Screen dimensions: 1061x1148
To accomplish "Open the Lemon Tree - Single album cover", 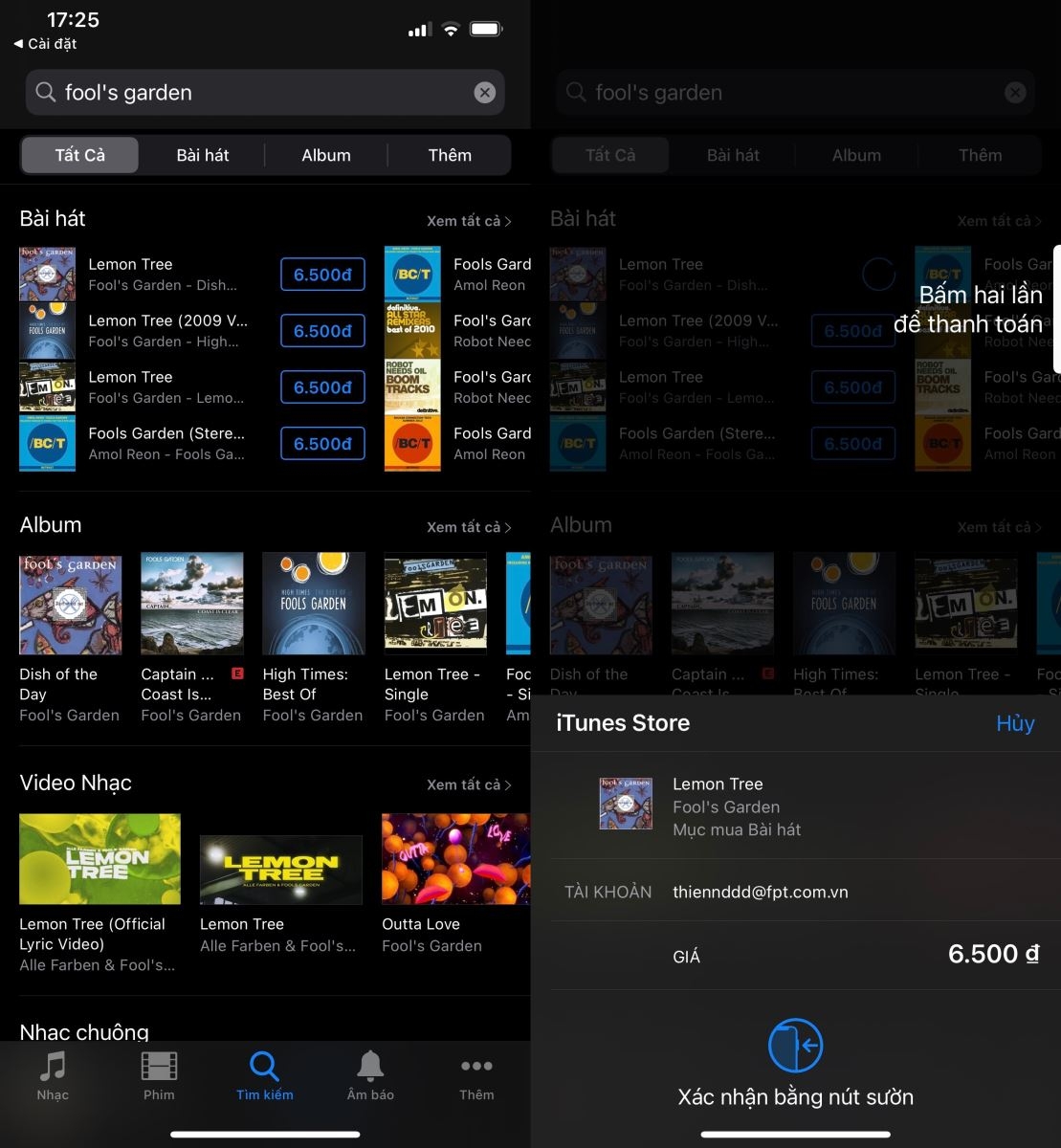I will 435,604.
